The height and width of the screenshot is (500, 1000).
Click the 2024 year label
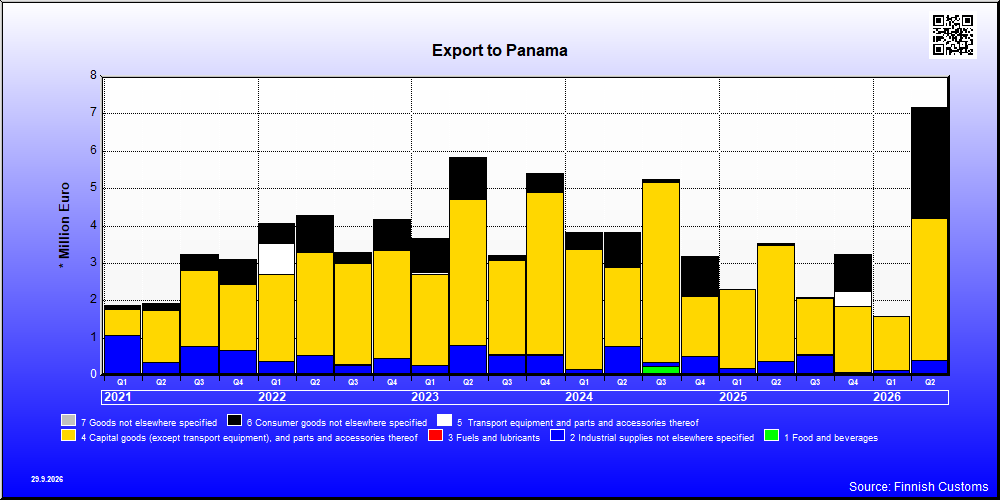click(579, 397)
